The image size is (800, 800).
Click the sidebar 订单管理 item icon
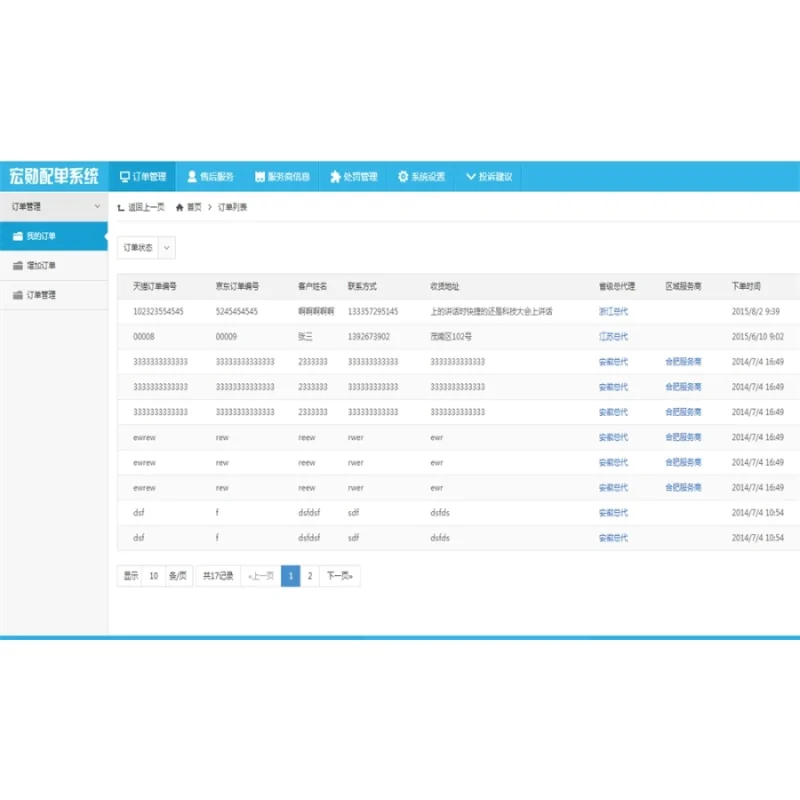click(18, 295)
